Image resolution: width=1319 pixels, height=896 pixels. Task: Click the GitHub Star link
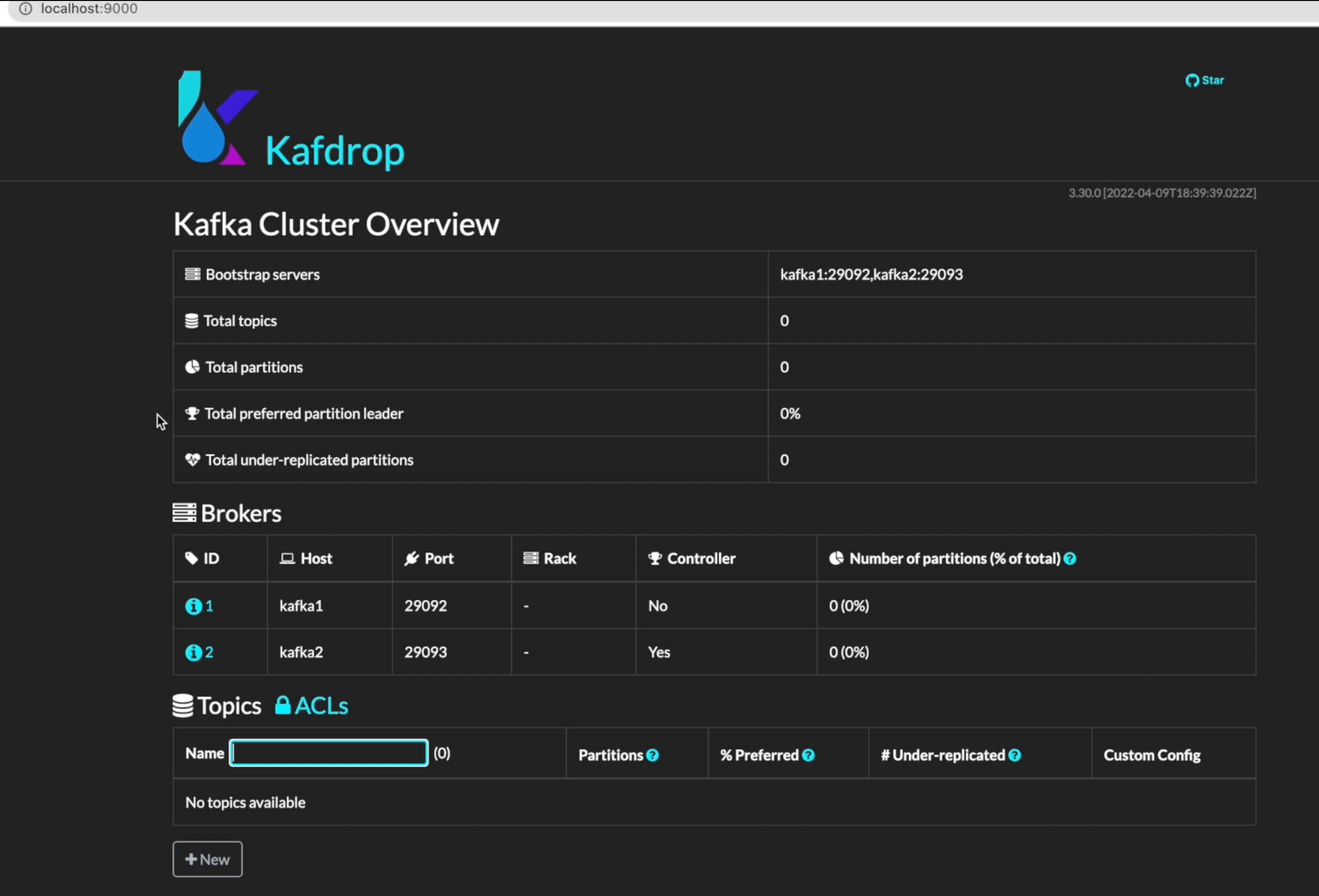(x=1204, y=81)
